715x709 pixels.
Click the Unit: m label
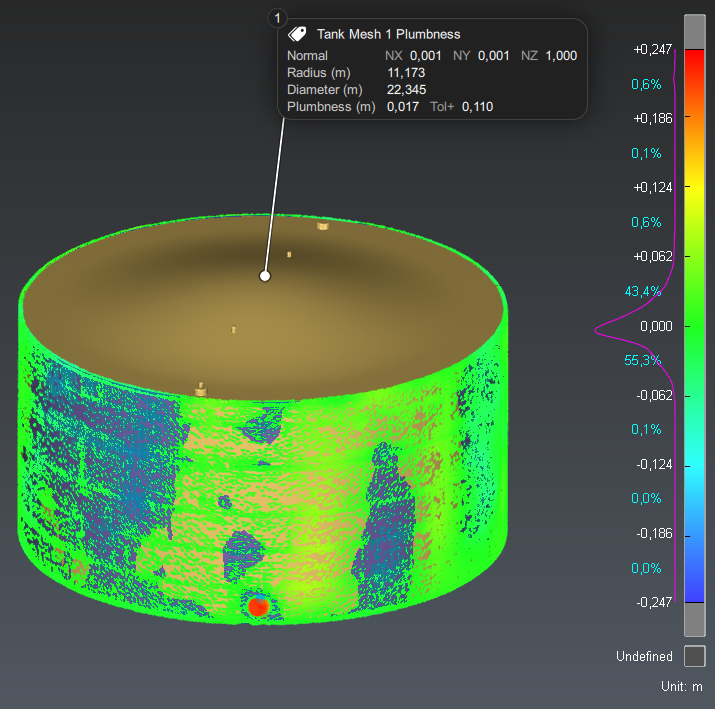pyautogui.click(x=681, y=687)
